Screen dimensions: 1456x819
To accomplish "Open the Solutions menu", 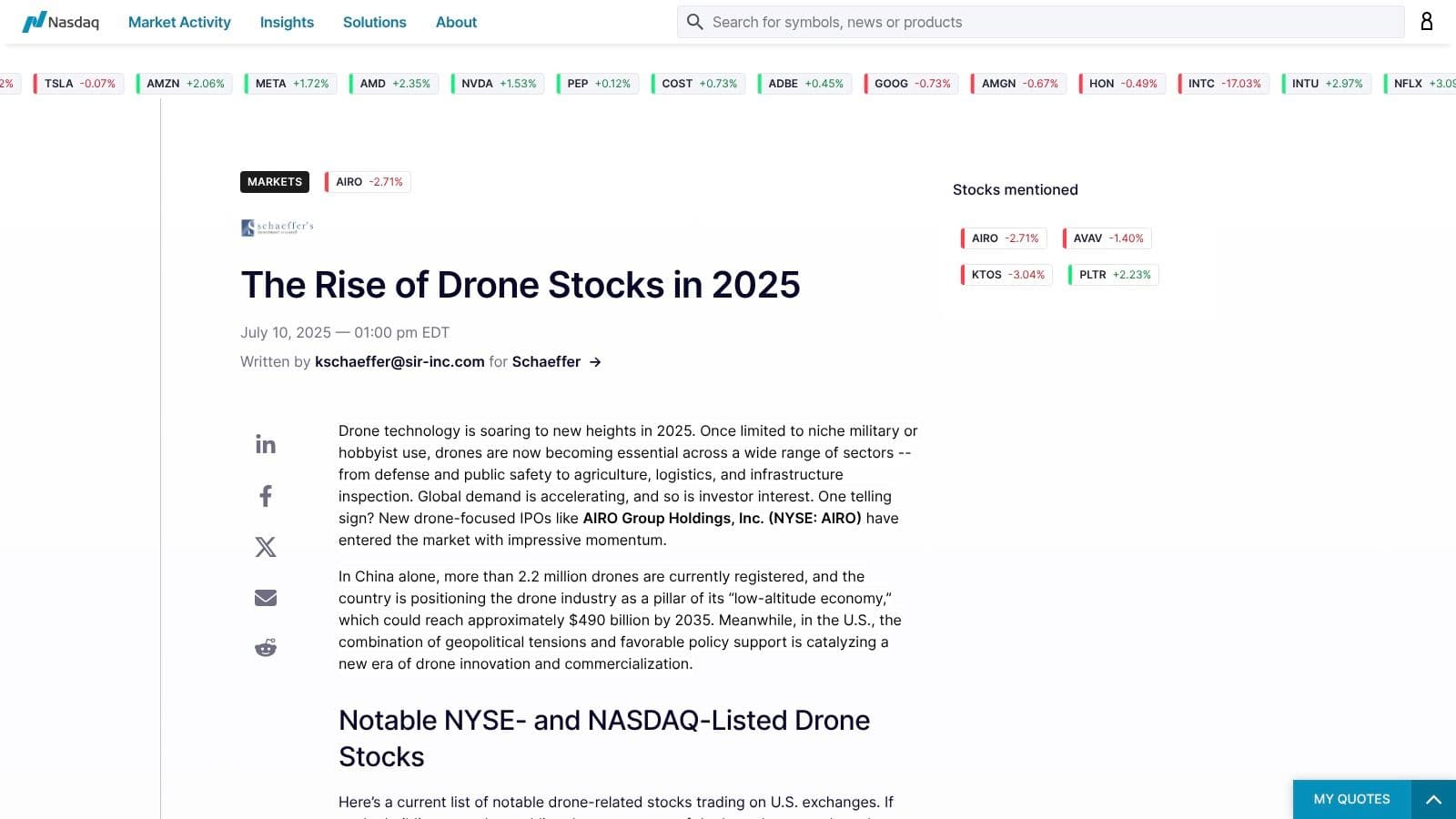I will pyautogui.click(x=374, y=22).
